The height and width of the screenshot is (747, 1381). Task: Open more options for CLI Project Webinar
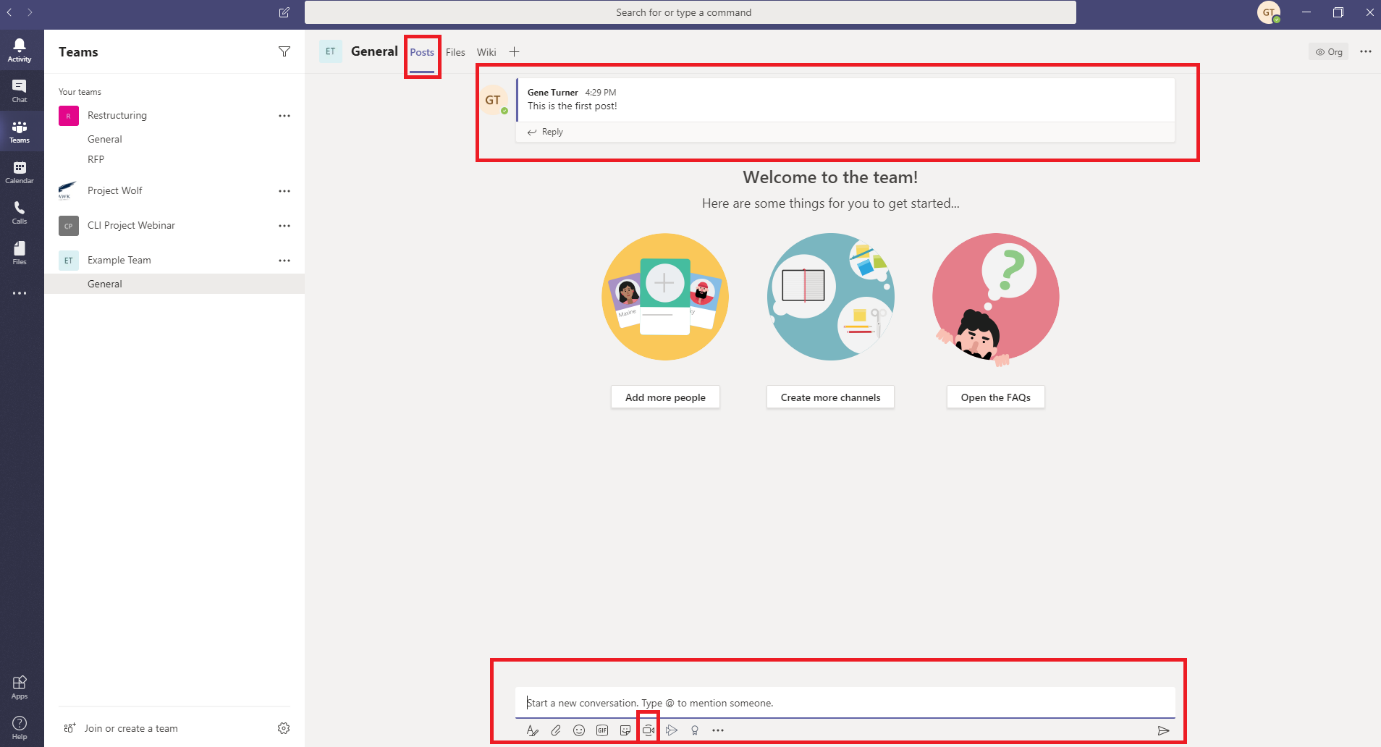click(284, 226)
